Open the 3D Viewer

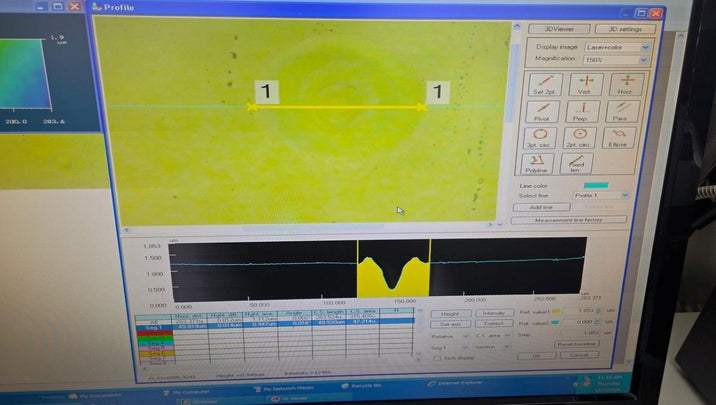559,29
